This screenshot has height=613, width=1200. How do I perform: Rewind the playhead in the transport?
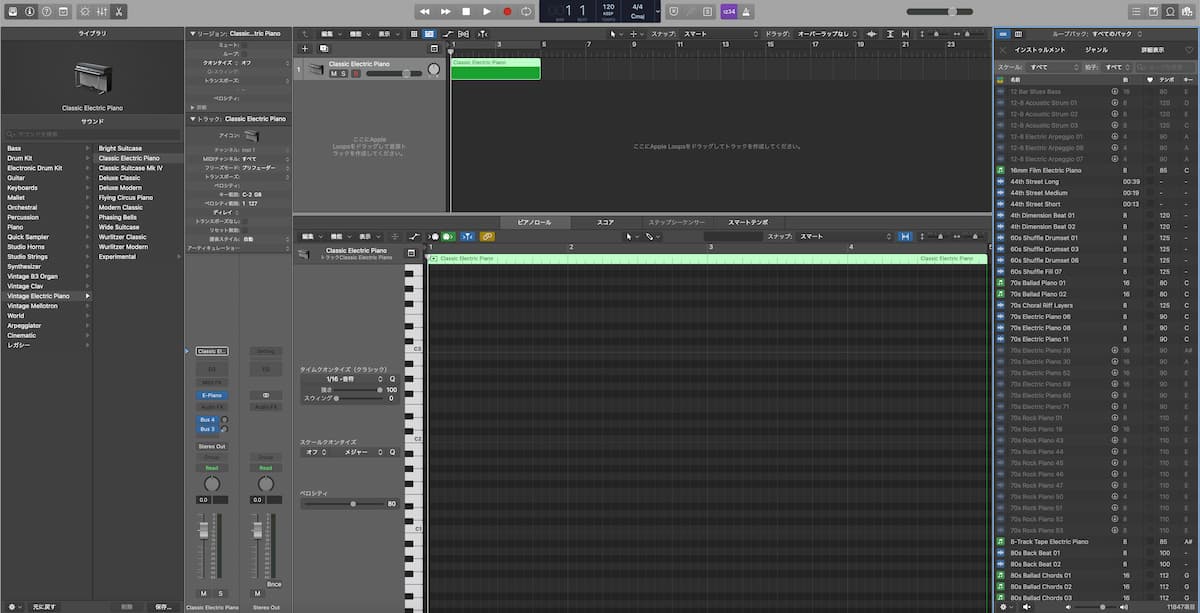pyautogui.click(x=424, y=11)
